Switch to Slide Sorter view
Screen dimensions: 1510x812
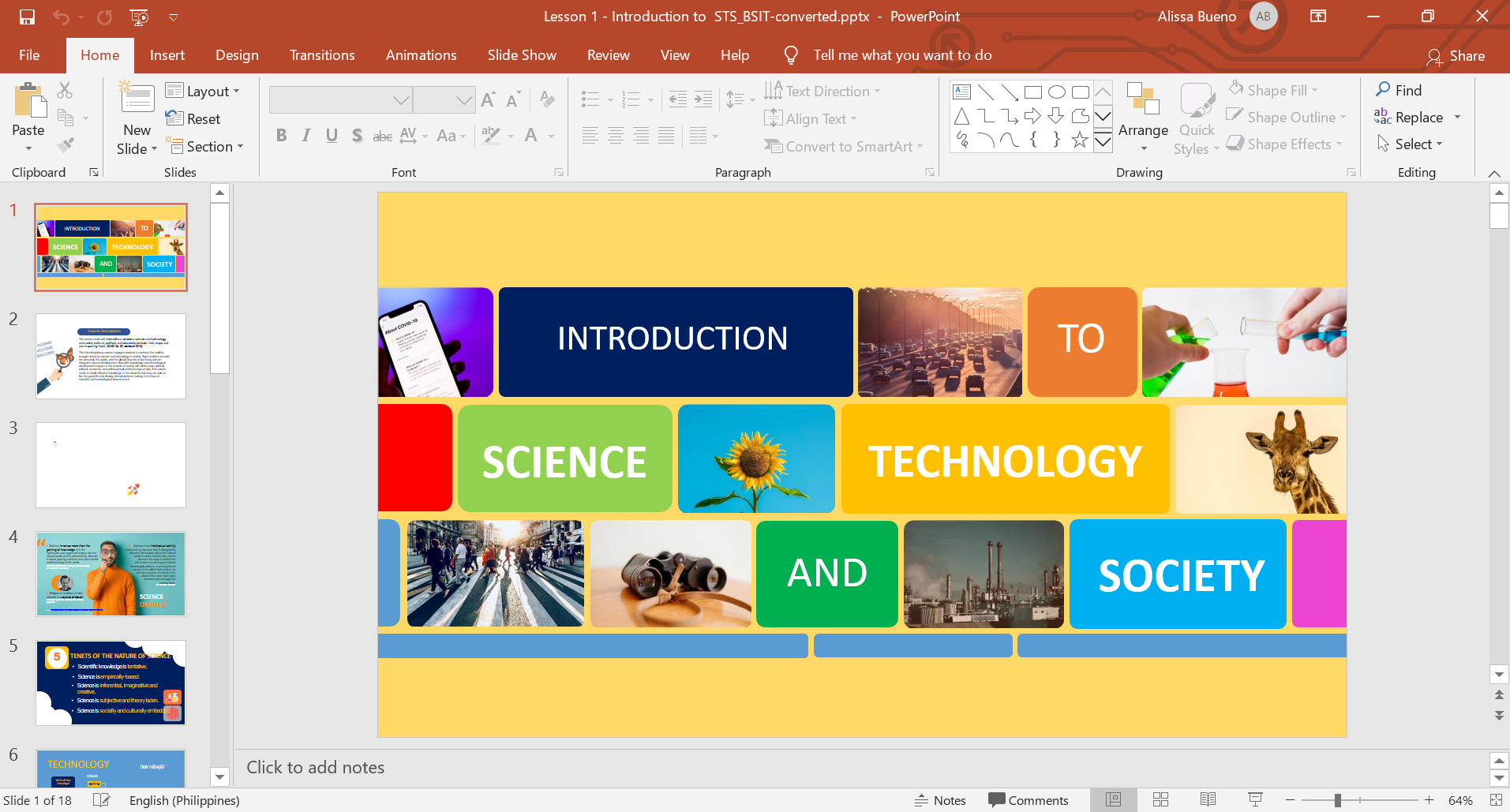click(x=1160, y=800)
